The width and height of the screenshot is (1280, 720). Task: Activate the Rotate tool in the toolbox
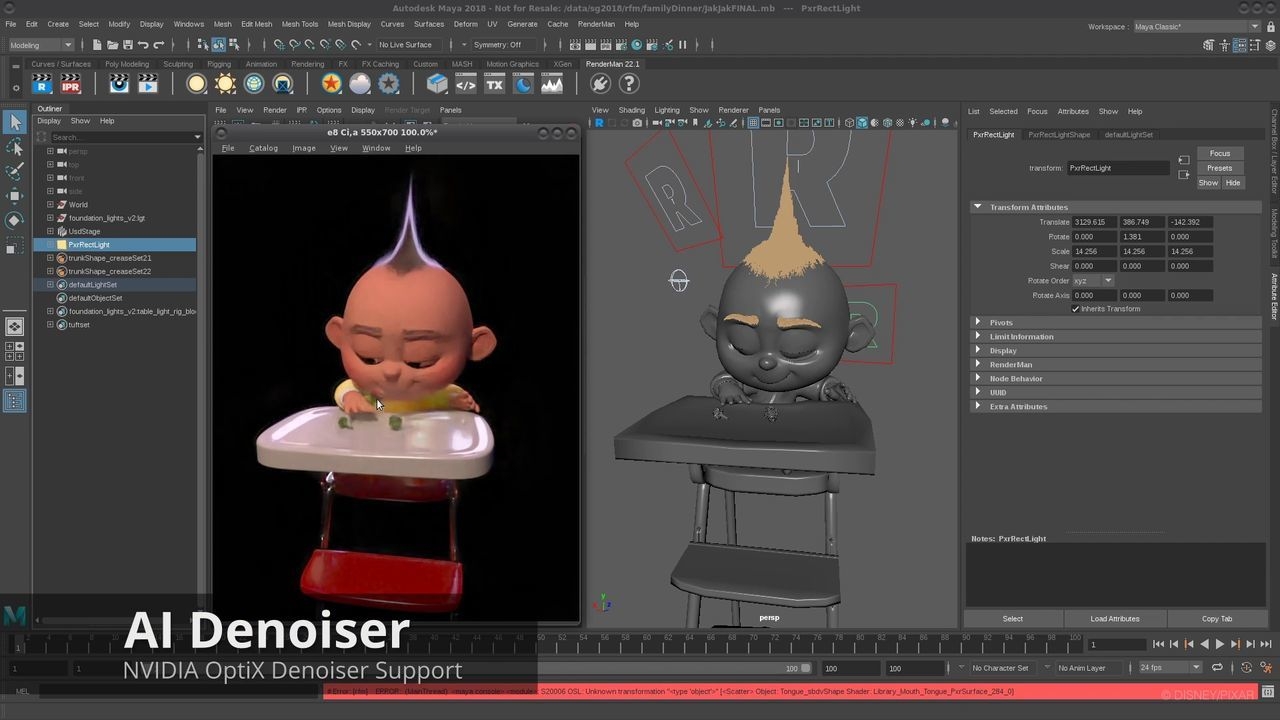[14, 220]
